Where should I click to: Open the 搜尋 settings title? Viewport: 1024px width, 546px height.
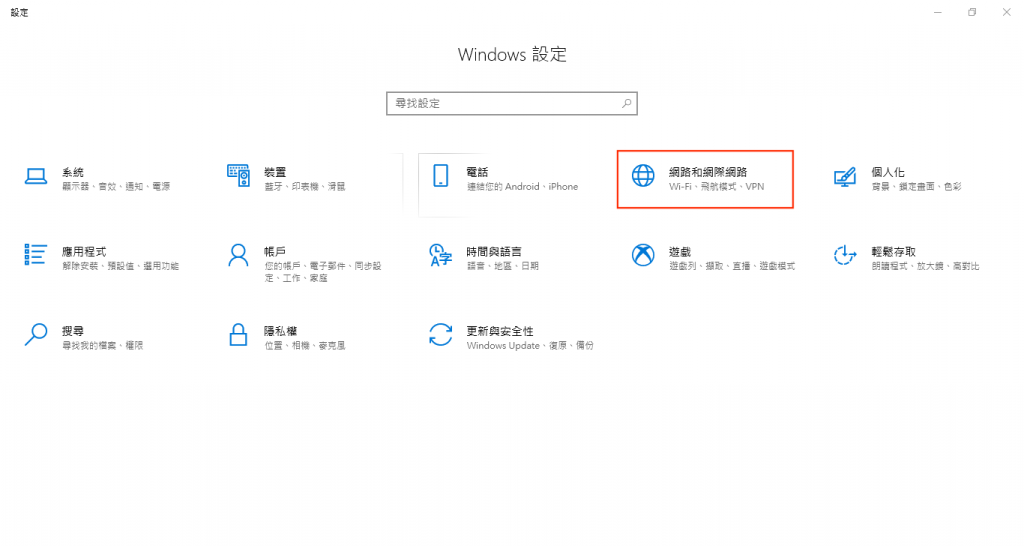[73, 331]
